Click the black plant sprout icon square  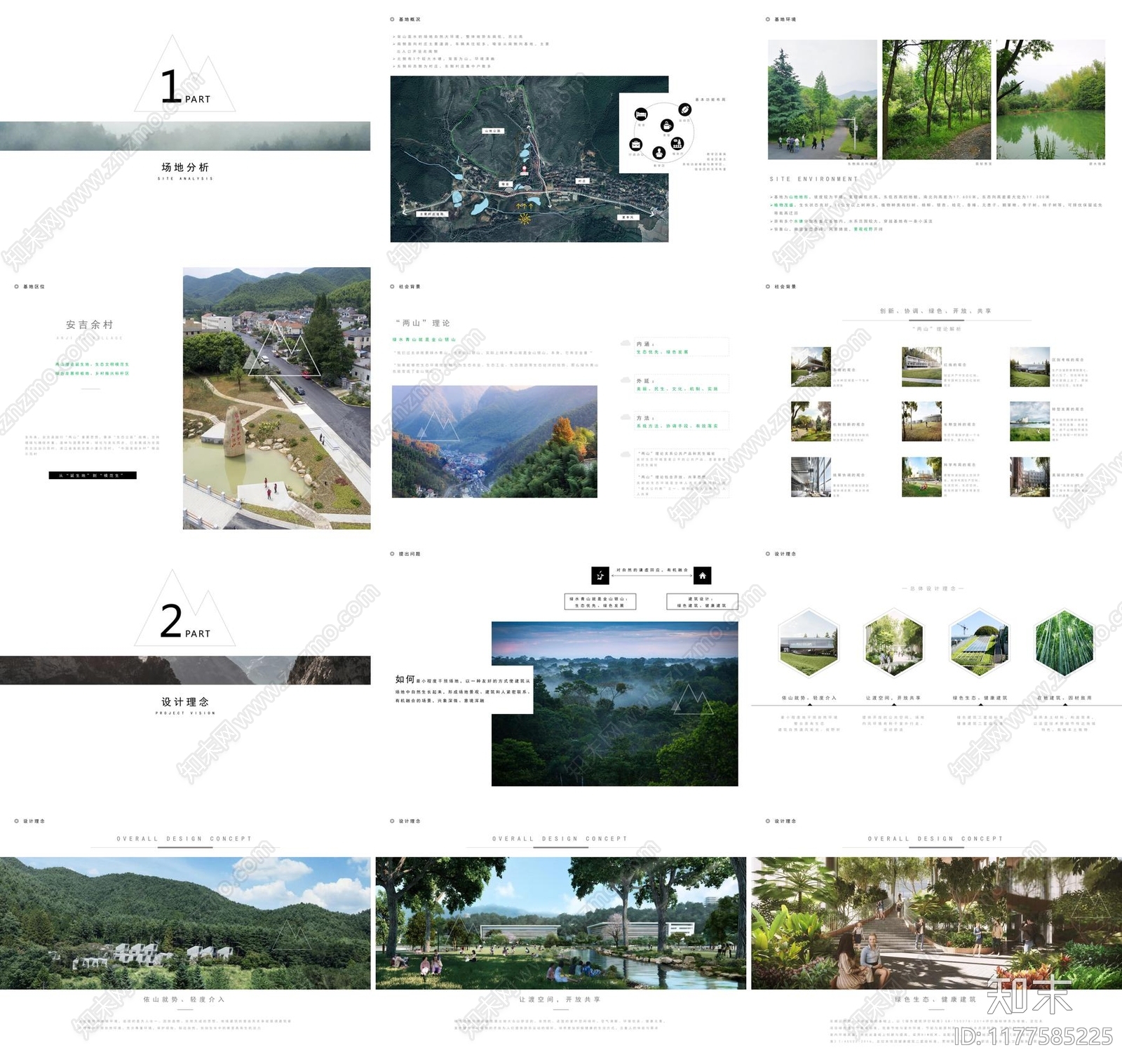point(600,576)
